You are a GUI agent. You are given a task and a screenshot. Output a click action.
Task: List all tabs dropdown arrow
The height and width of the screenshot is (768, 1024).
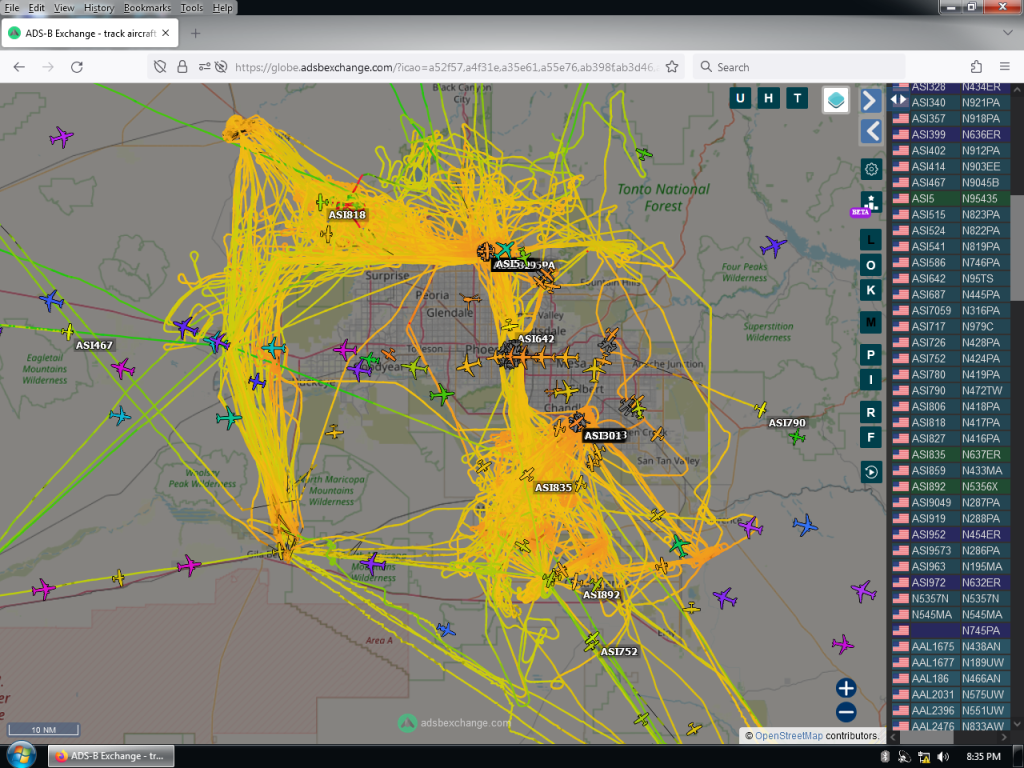(1008, 33)
